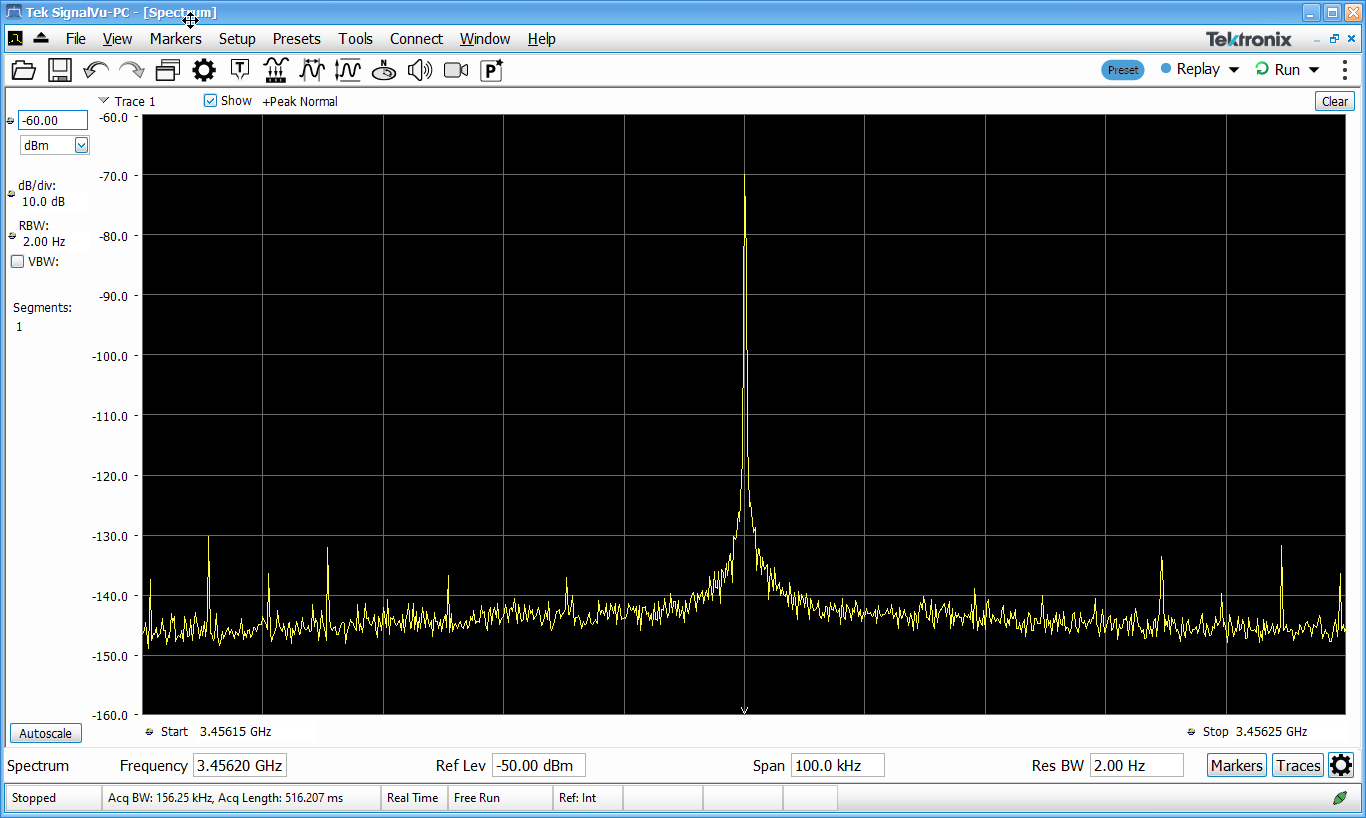This screenshot has height=818, width=1366.
Task: Open the Presets menu
Action: click(297, 39)
